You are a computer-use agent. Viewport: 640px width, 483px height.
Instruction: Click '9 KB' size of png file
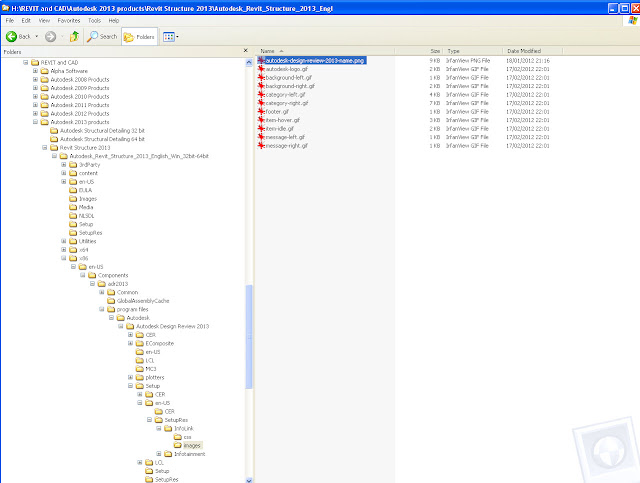[x=435, y=60]
